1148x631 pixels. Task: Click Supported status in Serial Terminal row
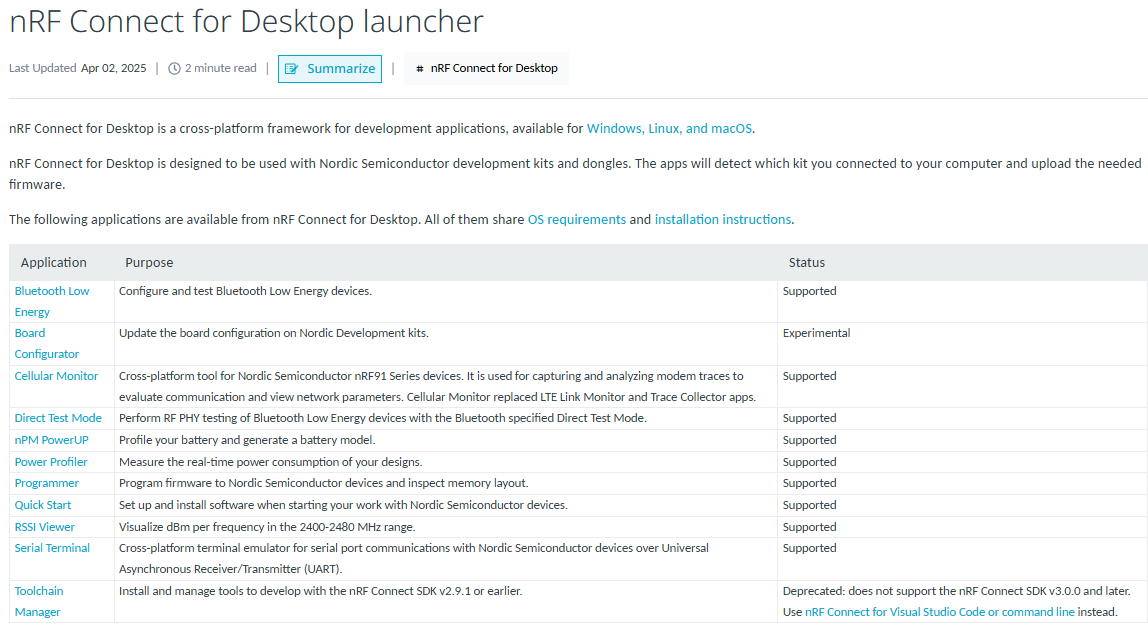pos(809,548)
